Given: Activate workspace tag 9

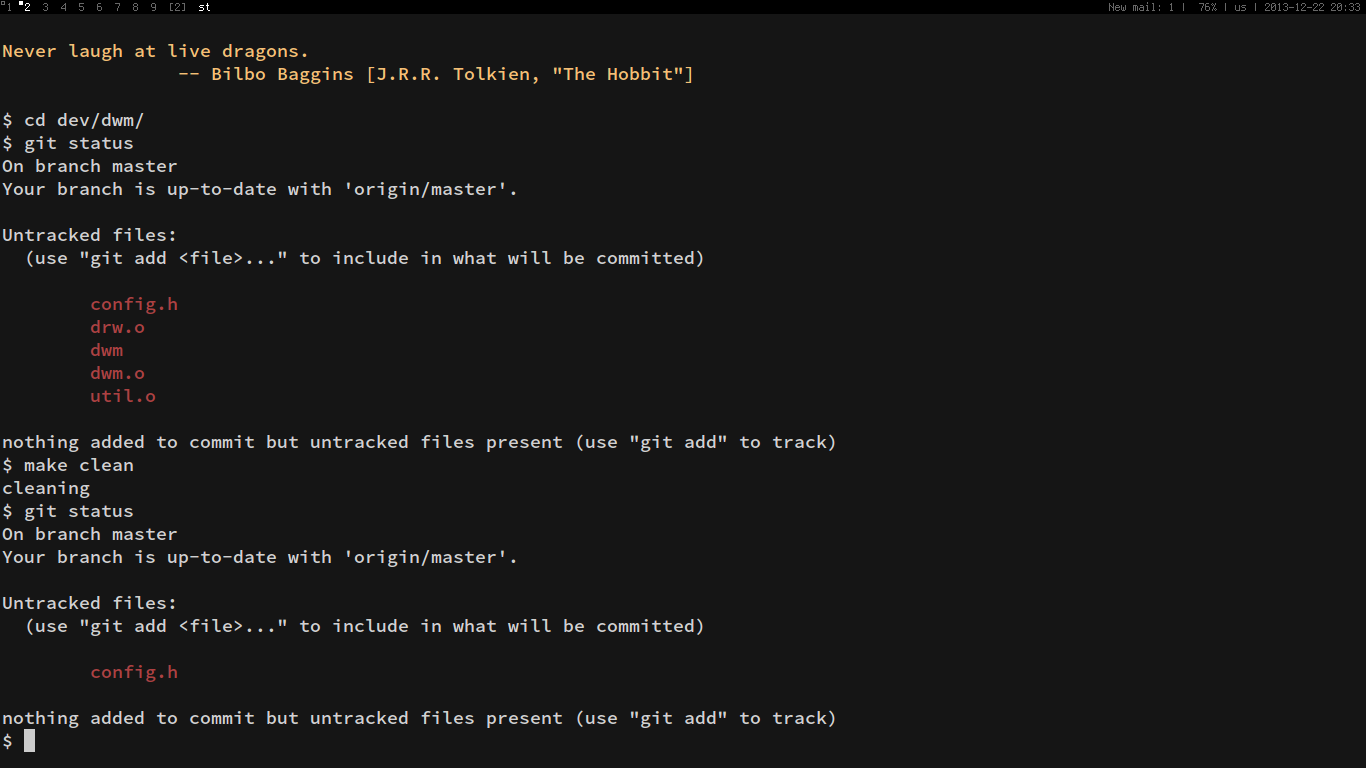Looking at the screenshot, I should click(x=153, y=7).
